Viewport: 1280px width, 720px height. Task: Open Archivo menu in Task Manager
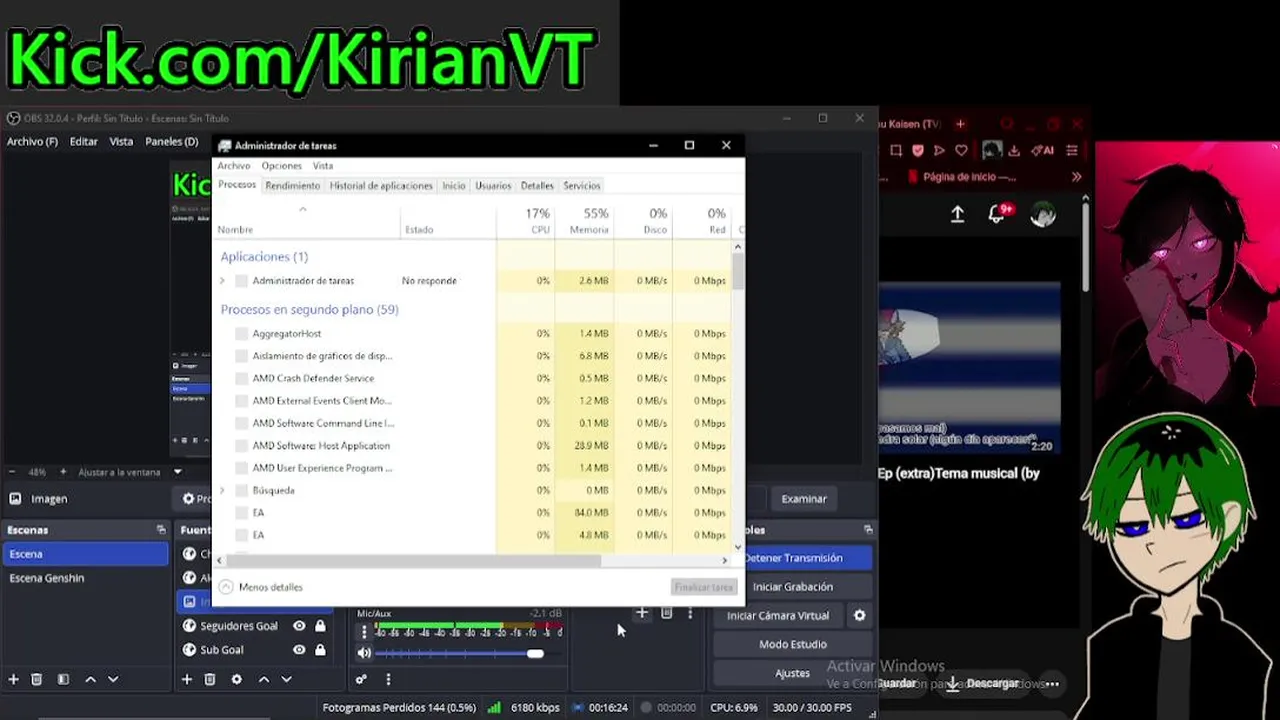pos(234,166)
